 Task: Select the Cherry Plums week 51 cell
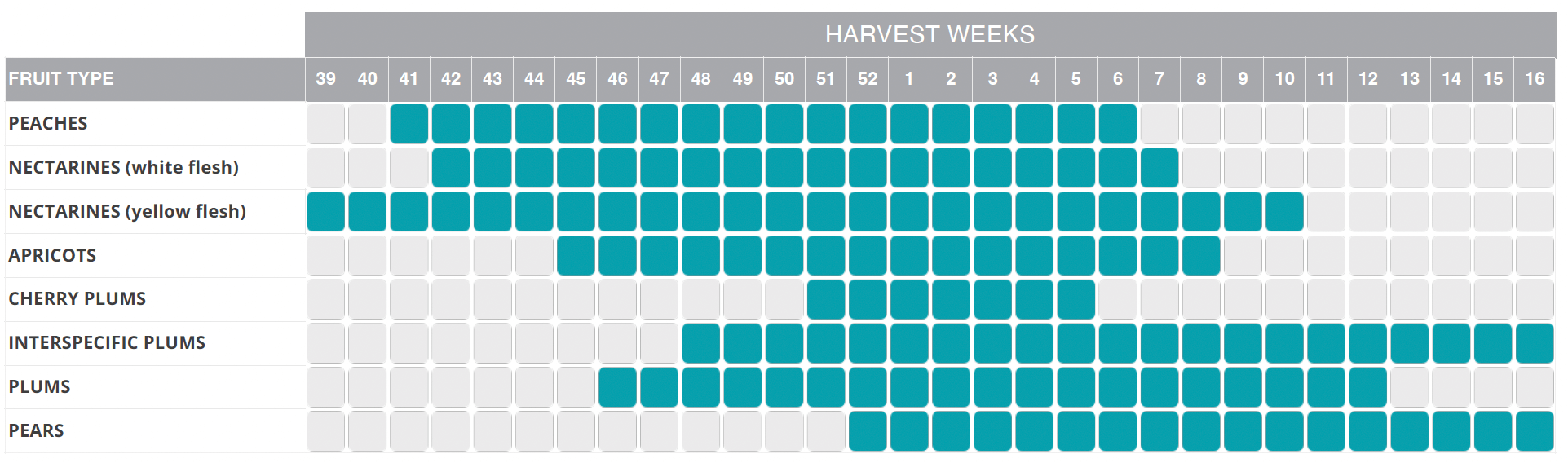826,299
